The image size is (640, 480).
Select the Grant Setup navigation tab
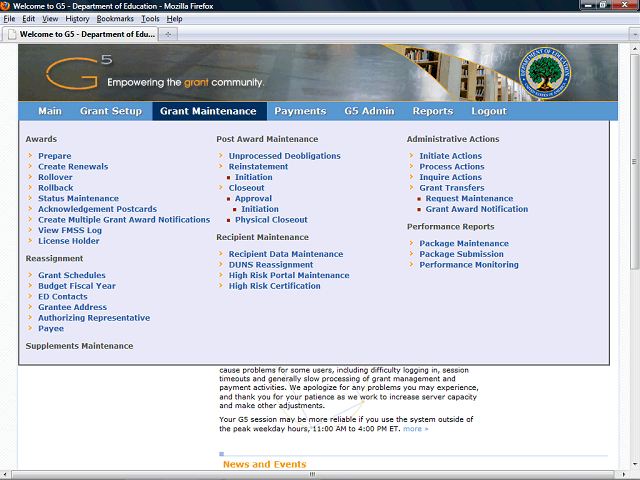111,111
